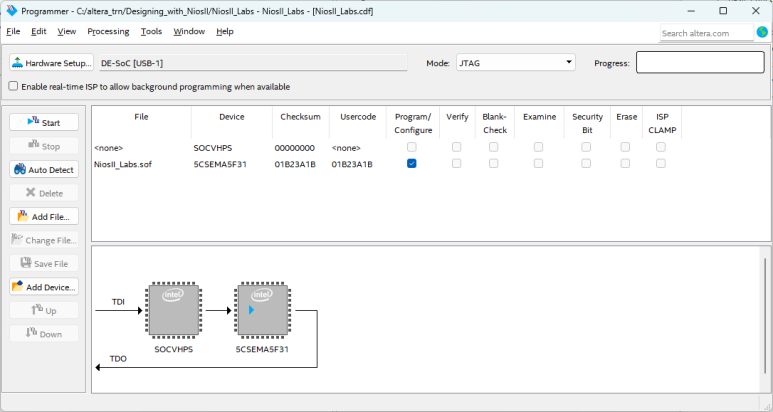Click the Change File button
Screen dimensions: 773x412
click(x=44, y=240)
